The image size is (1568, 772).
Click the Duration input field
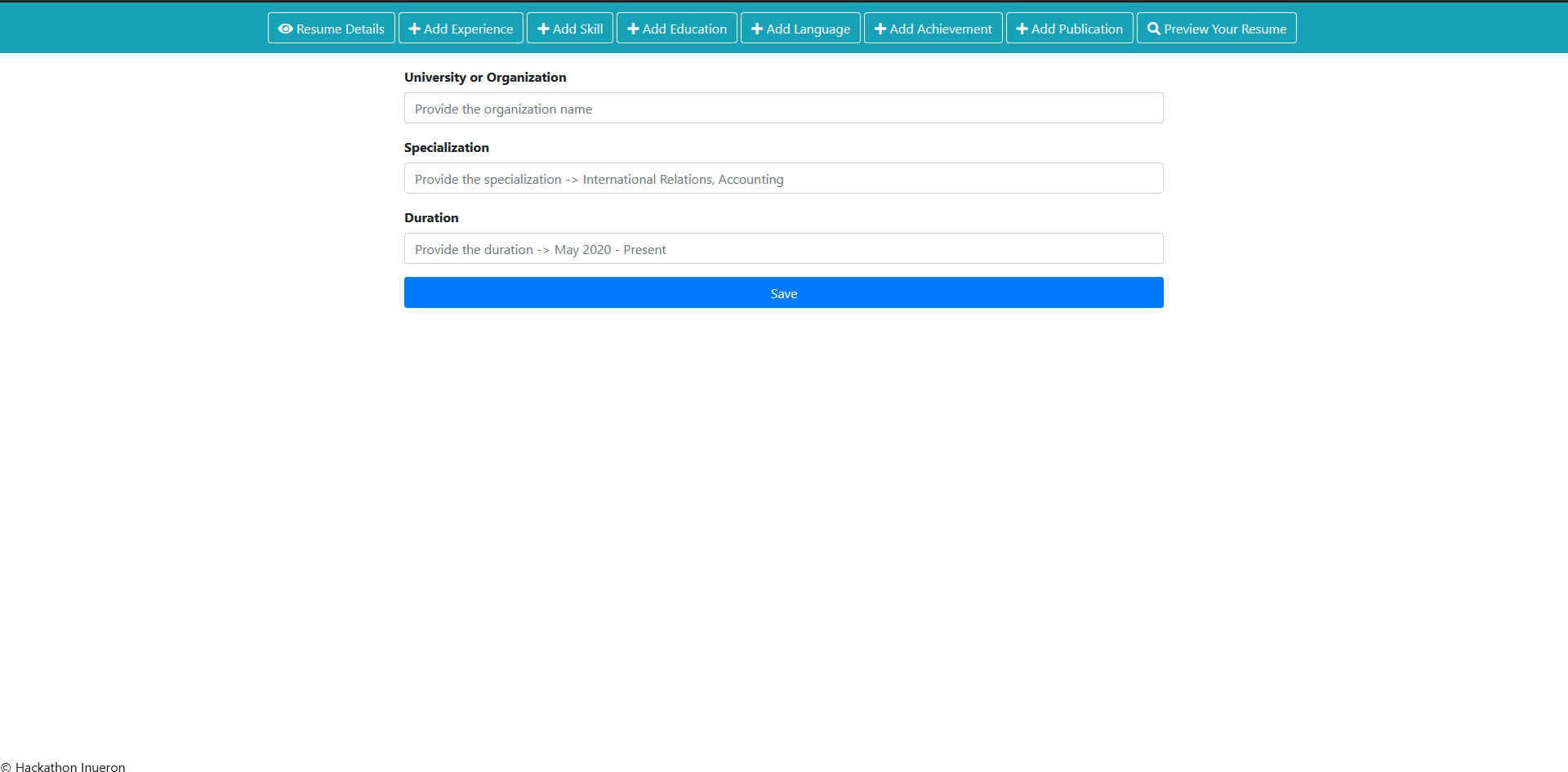pyautogui.click(x=783, y=248)
